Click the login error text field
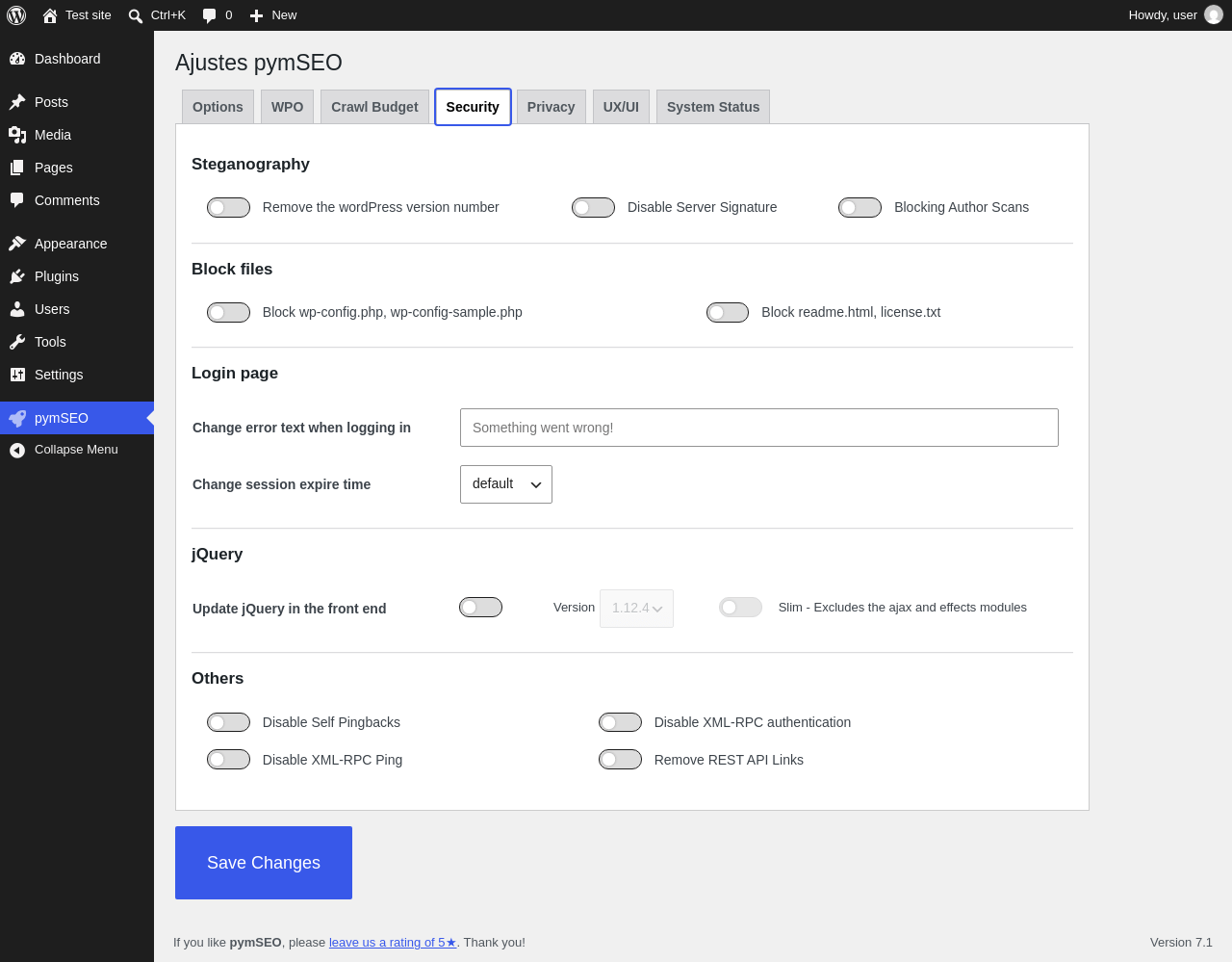Image resolution: width=1232 pixels, height=962 pixels. coord(759,428)
